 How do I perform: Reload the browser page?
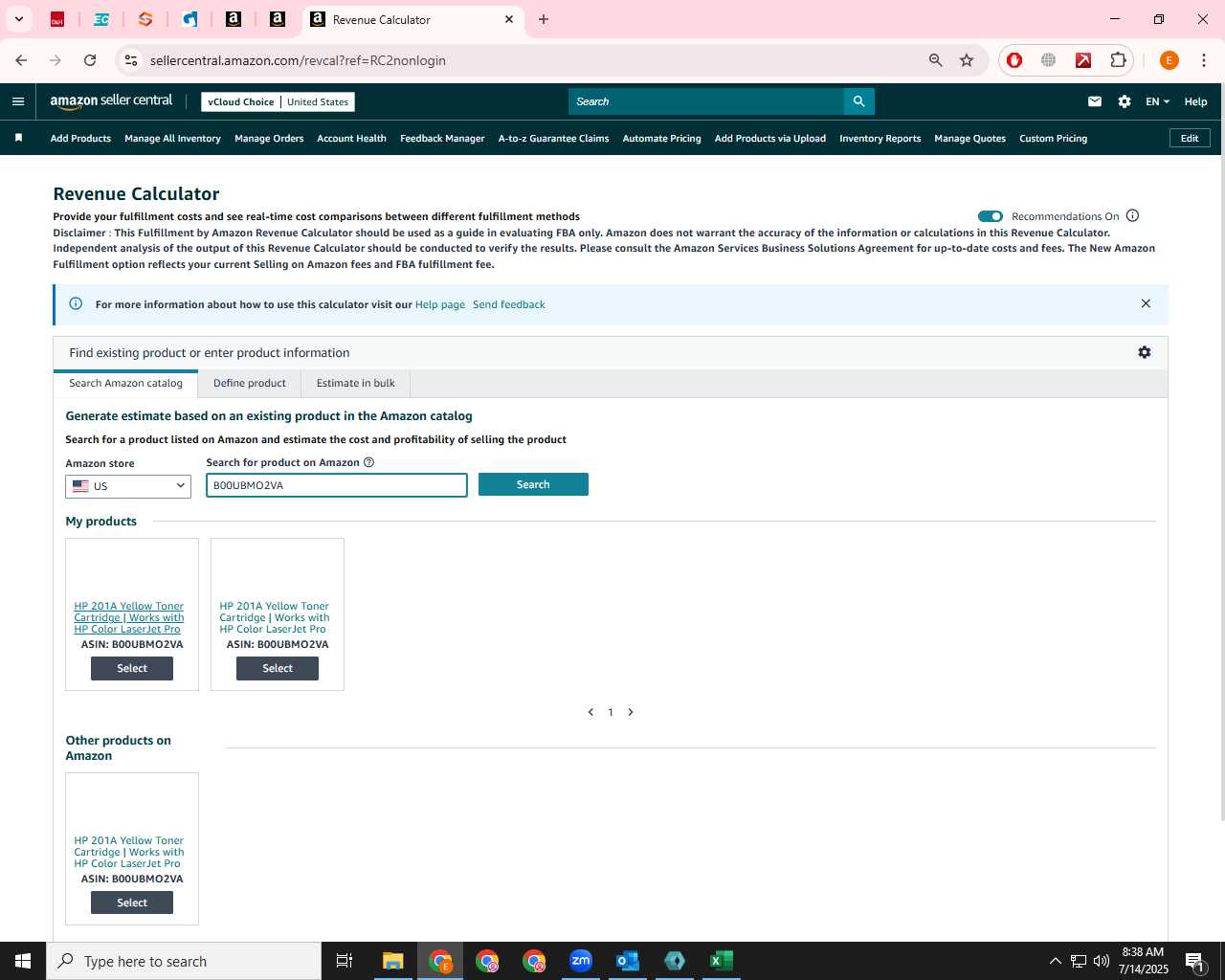[x=90, y=60]
